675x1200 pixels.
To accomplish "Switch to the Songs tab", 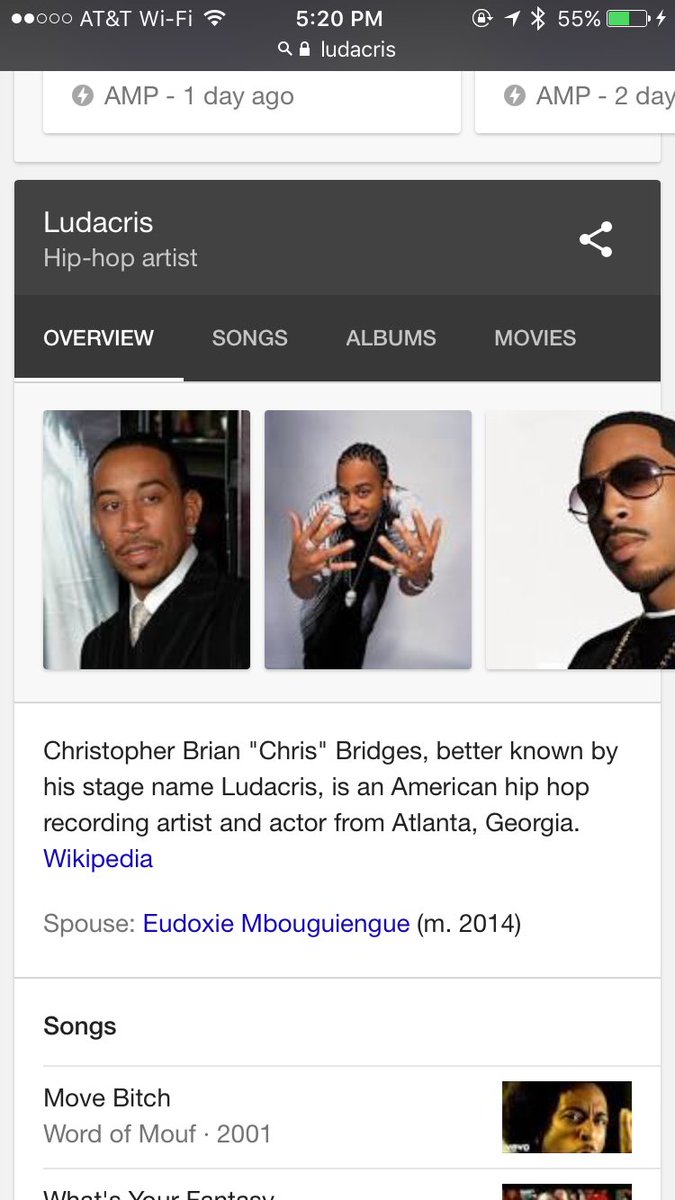I will tap(250, 338).
